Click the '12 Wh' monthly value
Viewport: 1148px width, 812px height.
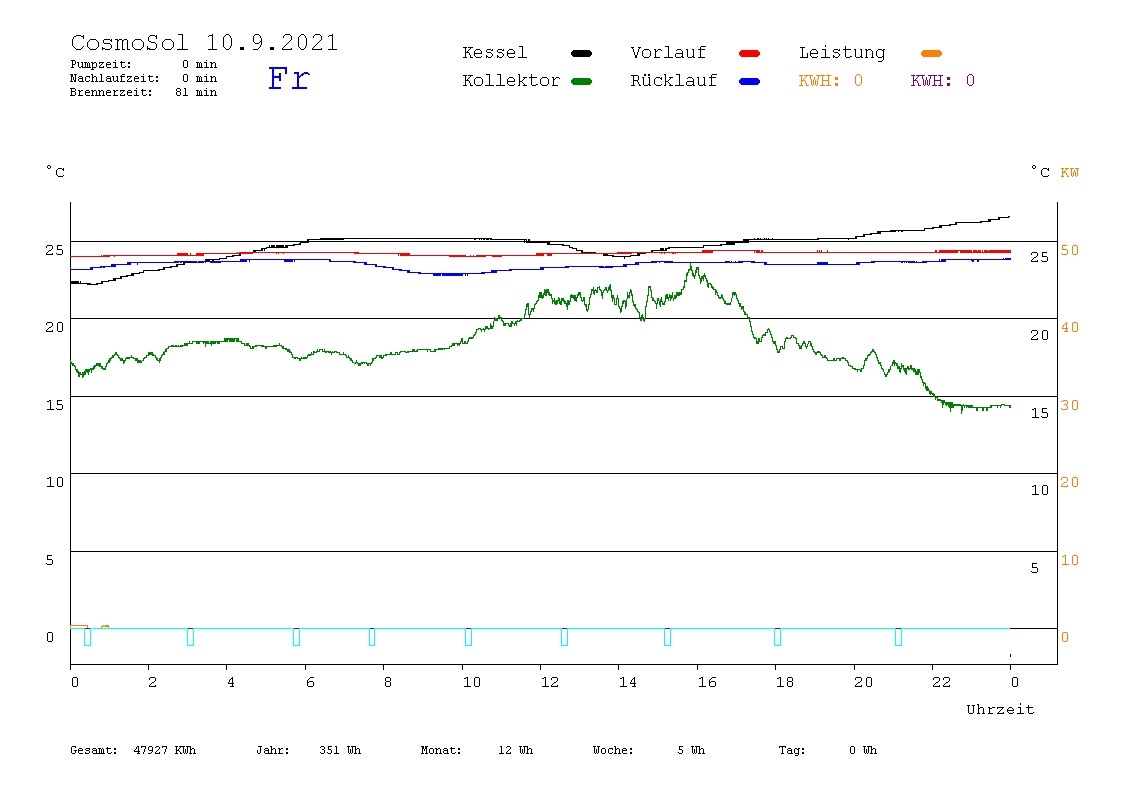515,750
